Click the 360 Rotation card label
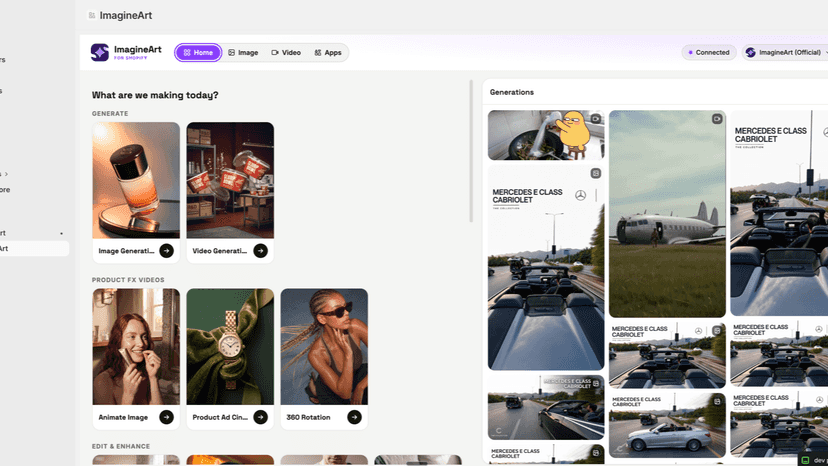 coord(308,417)
